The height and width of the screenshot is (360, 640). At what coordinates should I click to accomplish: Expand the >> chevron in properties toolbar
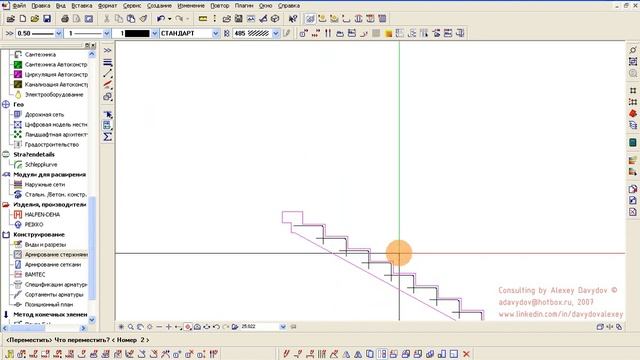click(x=9, y=33)
